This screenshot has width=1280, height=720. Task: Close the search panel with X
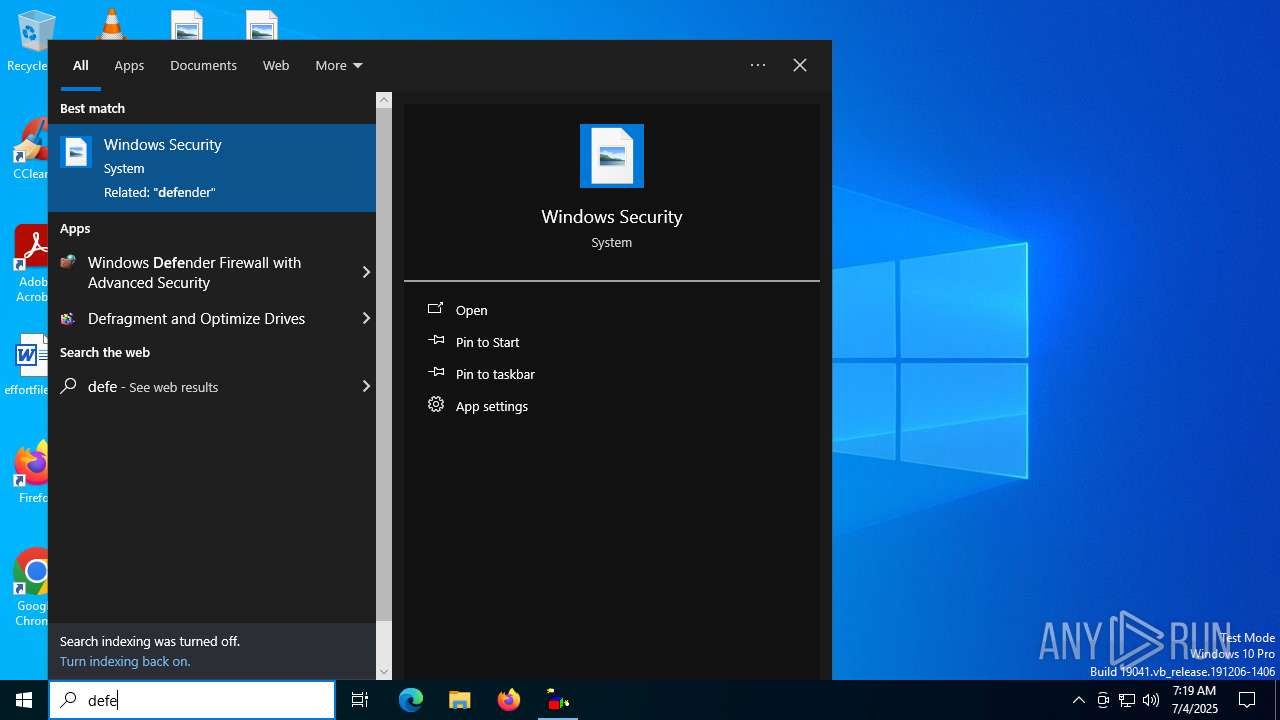pyautogui.click(x=800, y=65)
